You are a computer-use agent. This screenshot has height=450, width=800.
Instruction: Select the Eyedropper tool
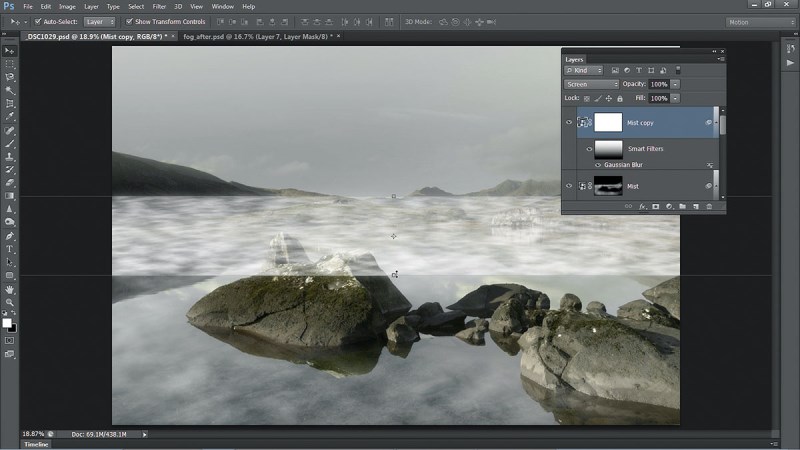10,117
